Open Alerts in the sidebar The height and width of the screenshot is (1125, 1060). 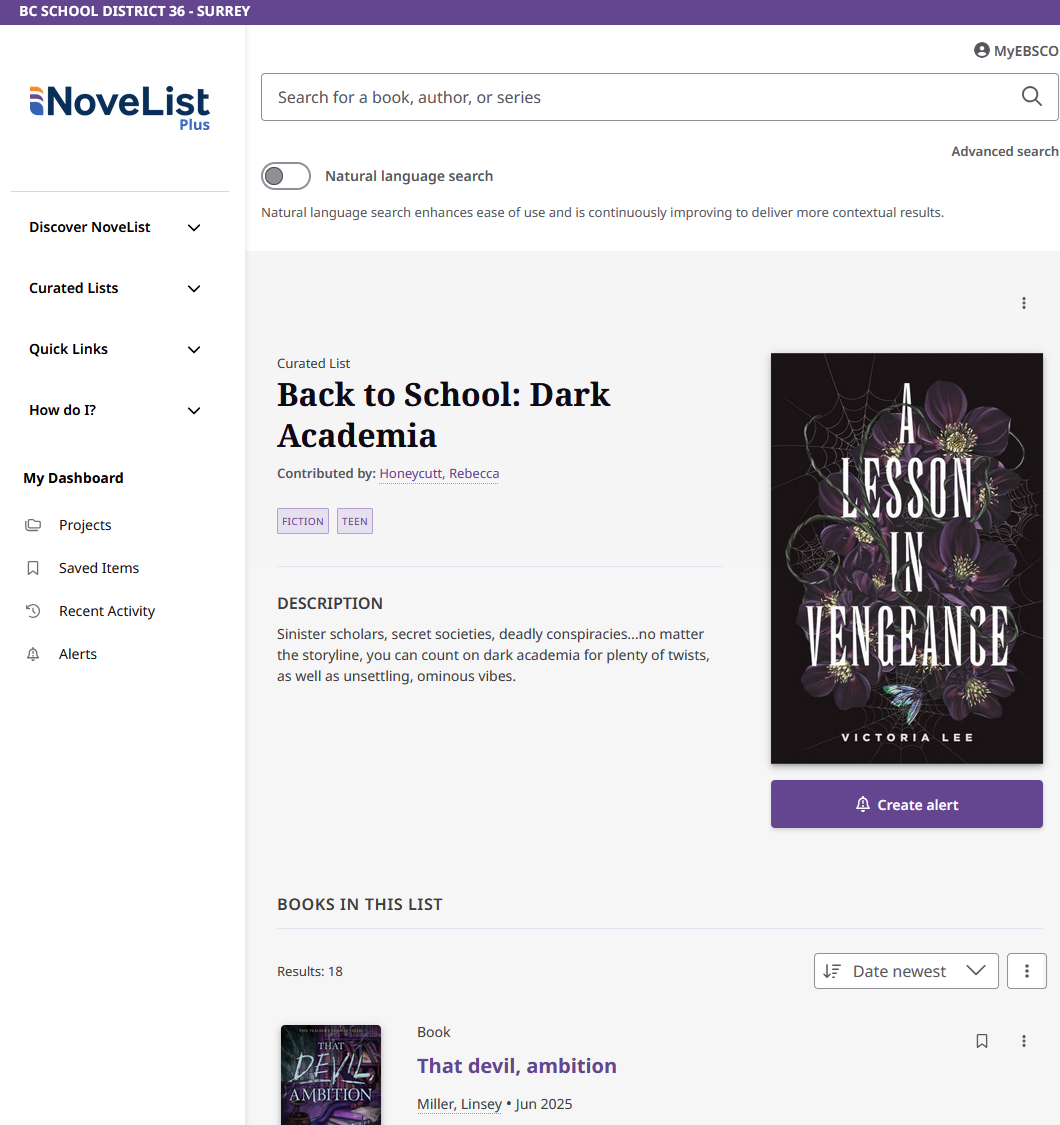click(78, 654)
